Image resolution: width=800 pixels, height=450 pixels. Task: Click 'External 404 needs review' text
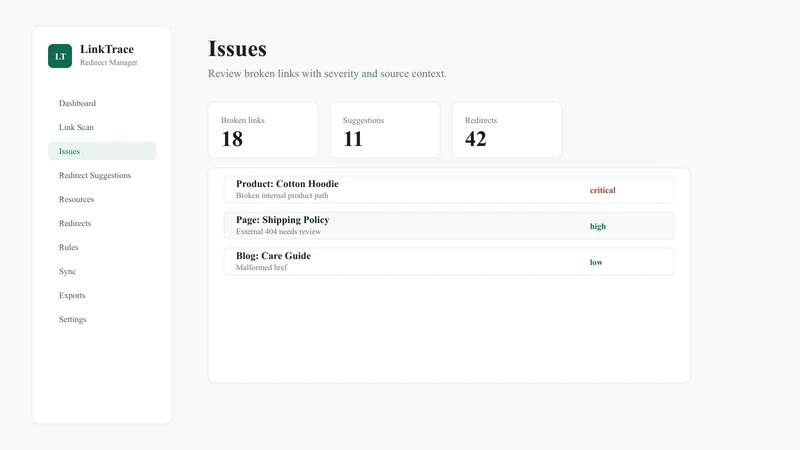point(278,231)
